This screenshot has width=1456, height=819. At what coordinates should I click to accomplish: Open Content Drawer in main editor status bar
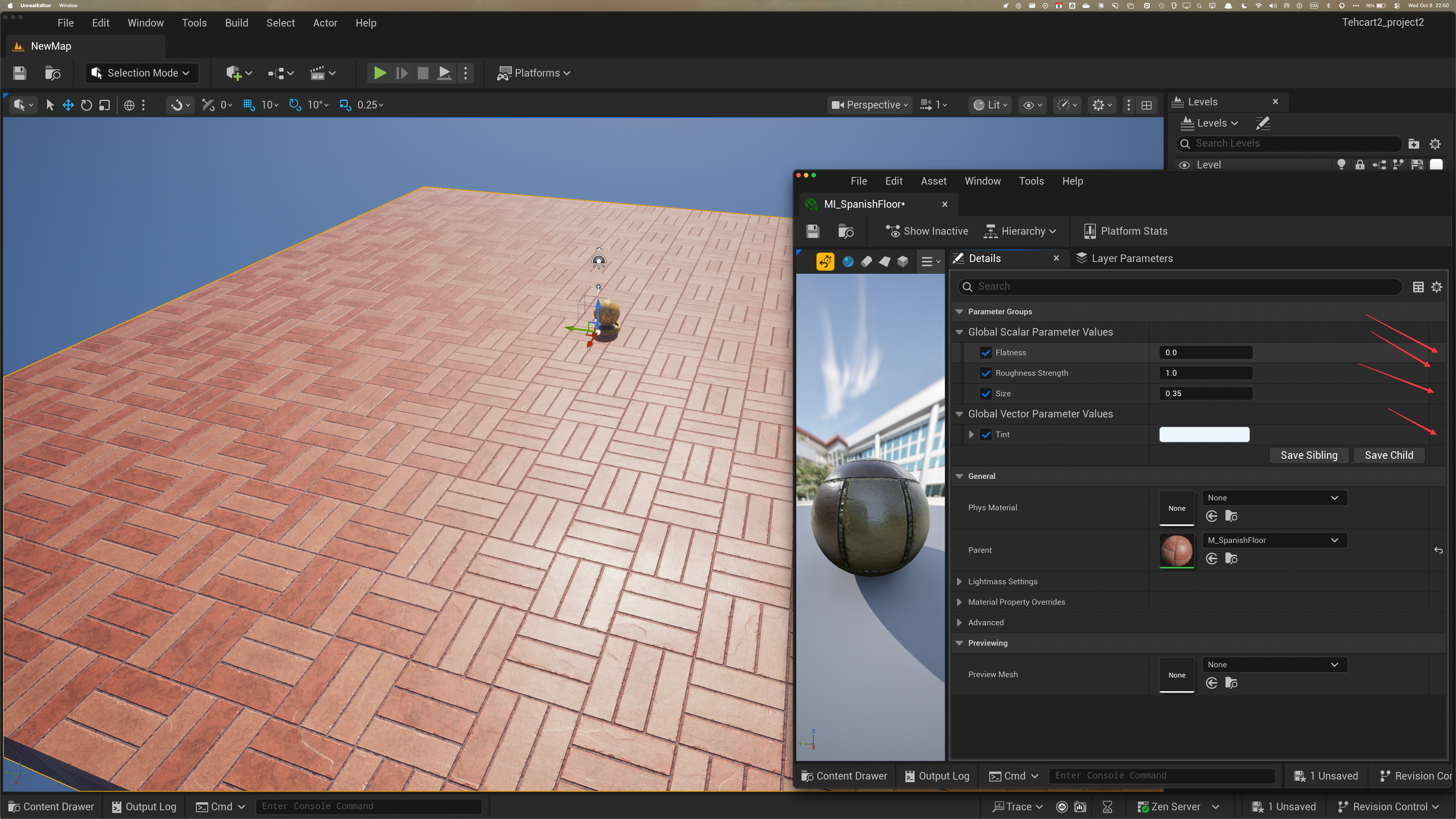(52, 806)
